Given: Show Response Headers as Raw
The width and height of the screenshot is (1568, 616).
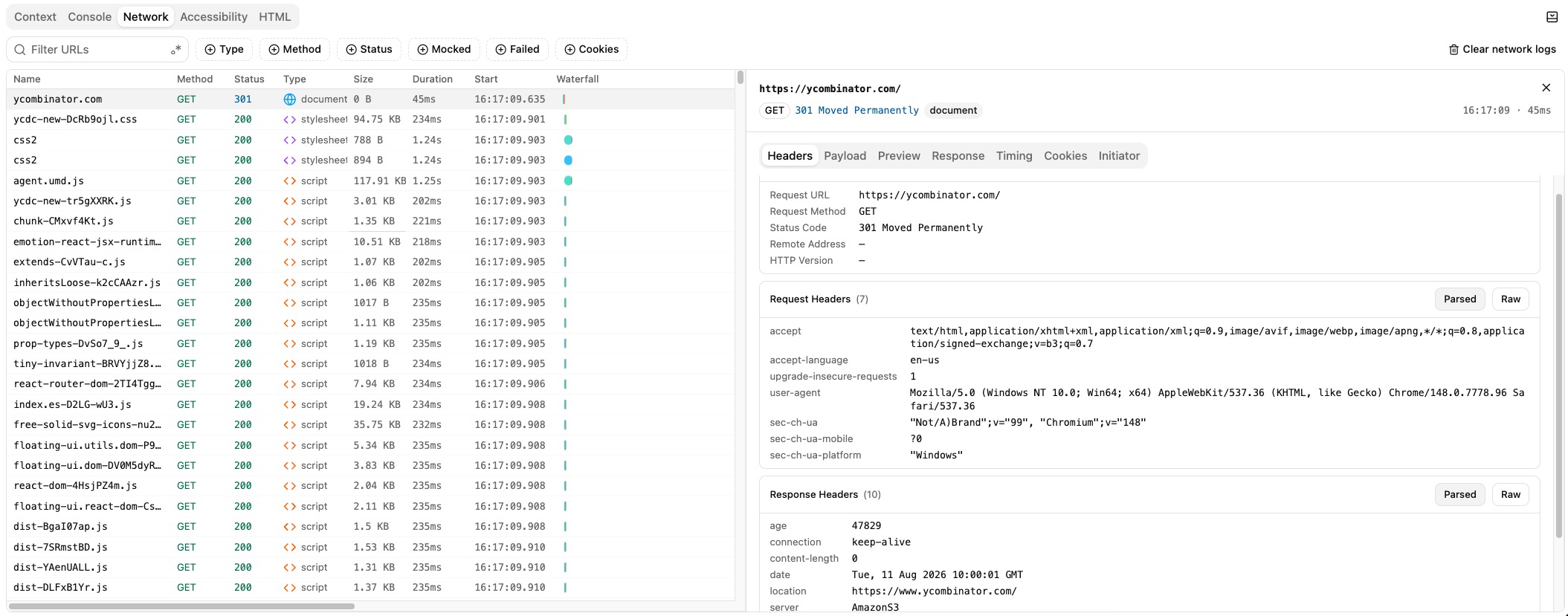Looking at the screenshot, I should pyautogui.click(x=1510, y=495).
